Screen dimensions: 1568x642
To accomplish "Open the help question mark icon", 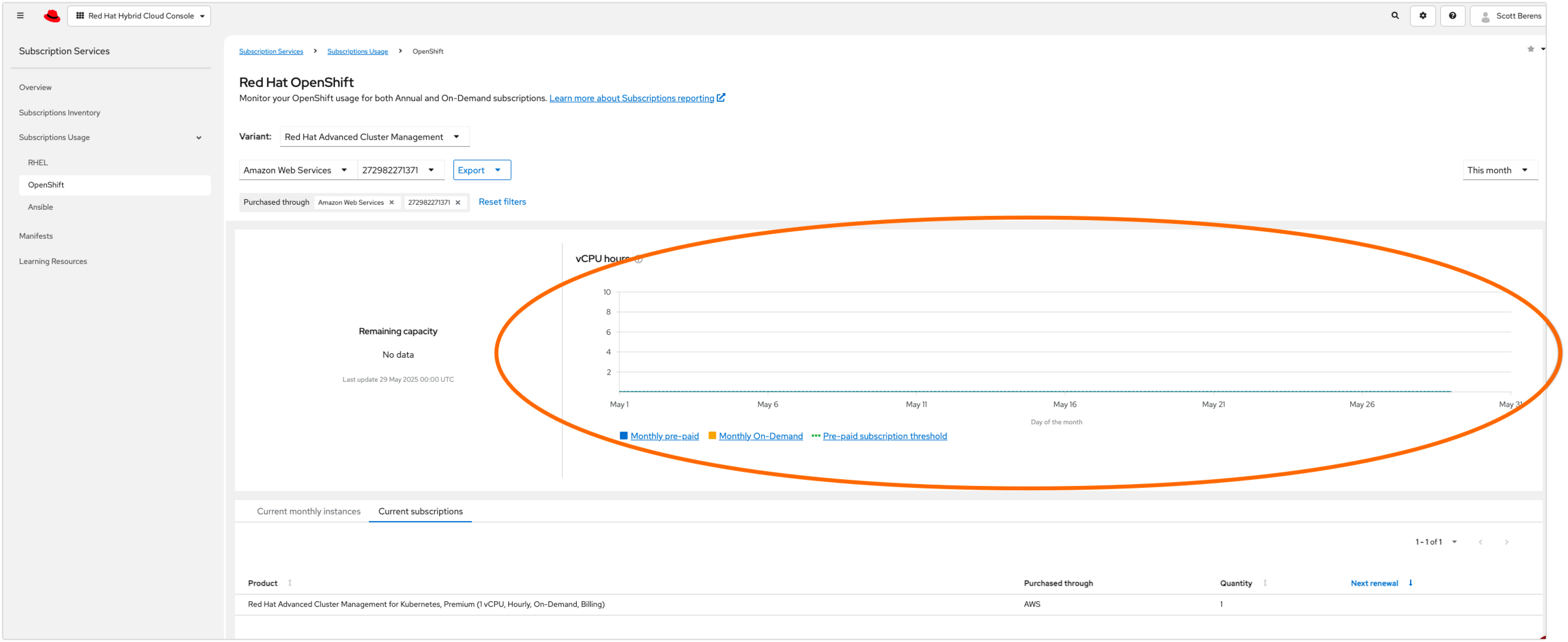I will tap(1452, 16).
